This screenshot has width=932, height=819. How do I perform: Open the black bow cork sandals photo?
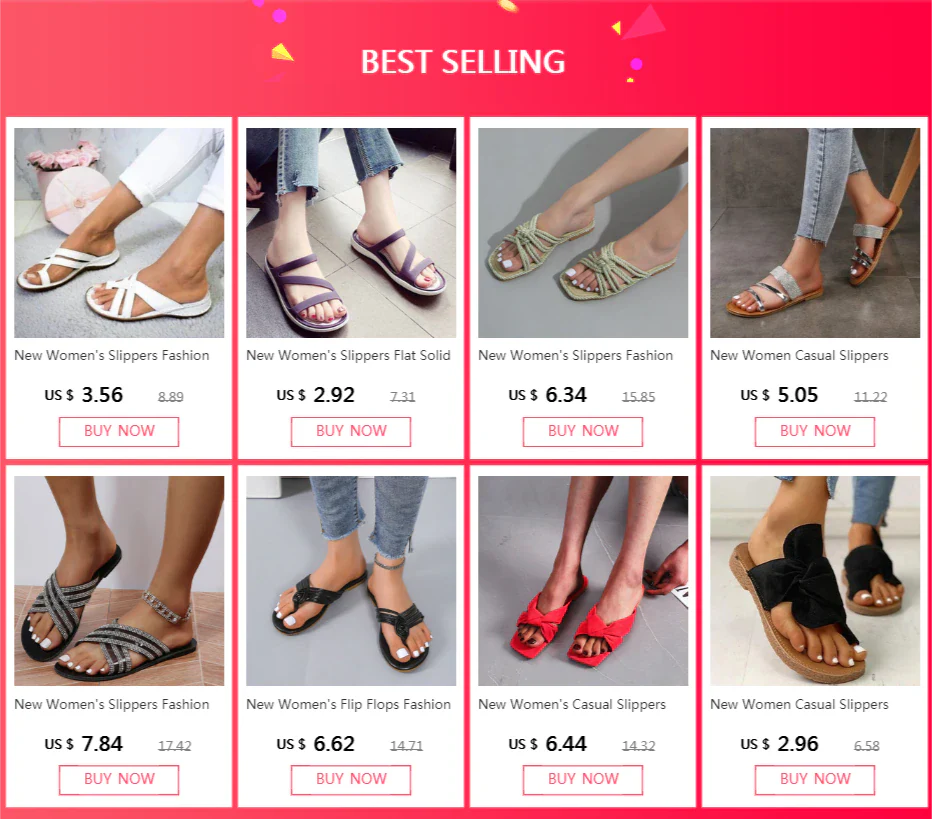click(x=815, y=581)
